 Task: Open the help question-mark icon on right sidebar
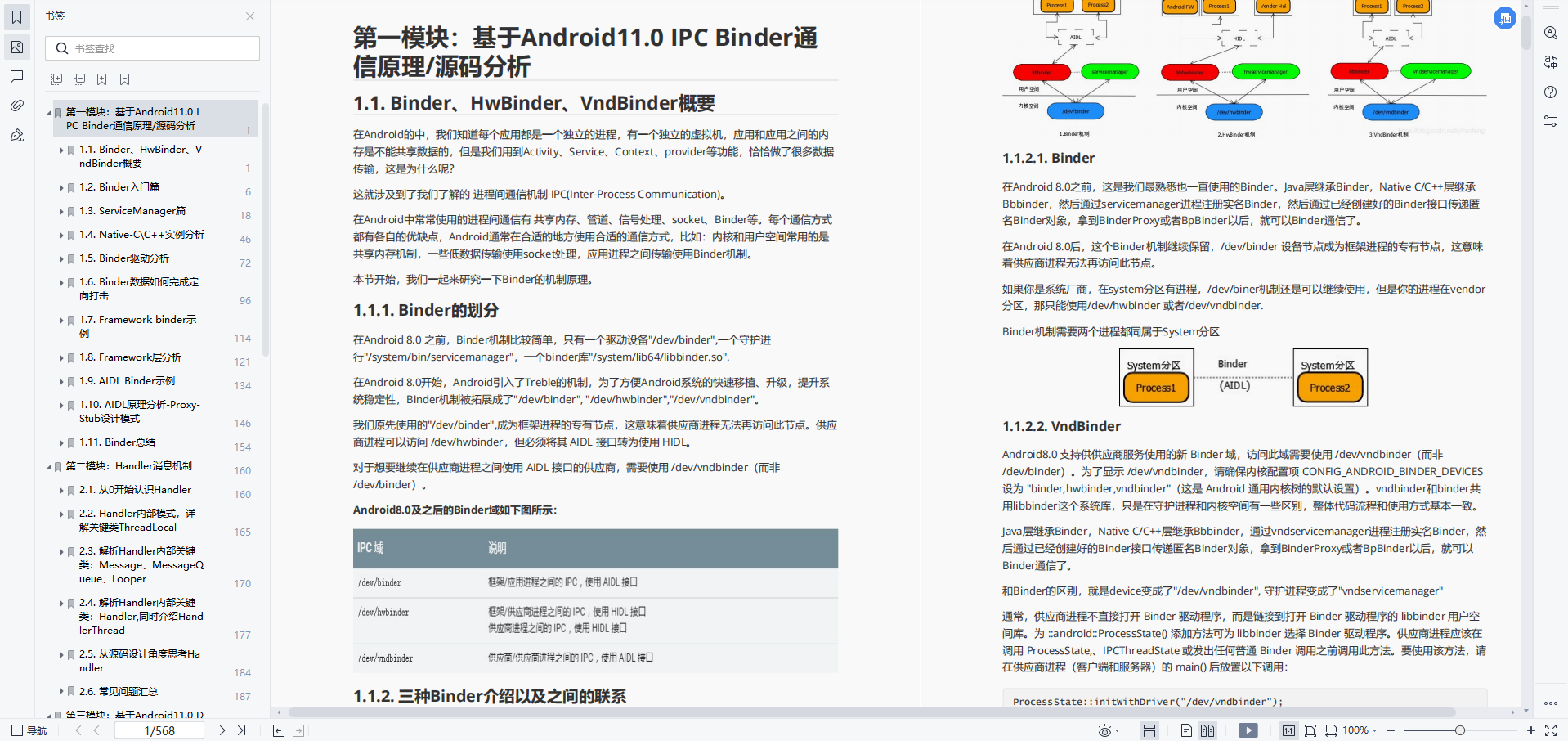(x=1550, y=92)
